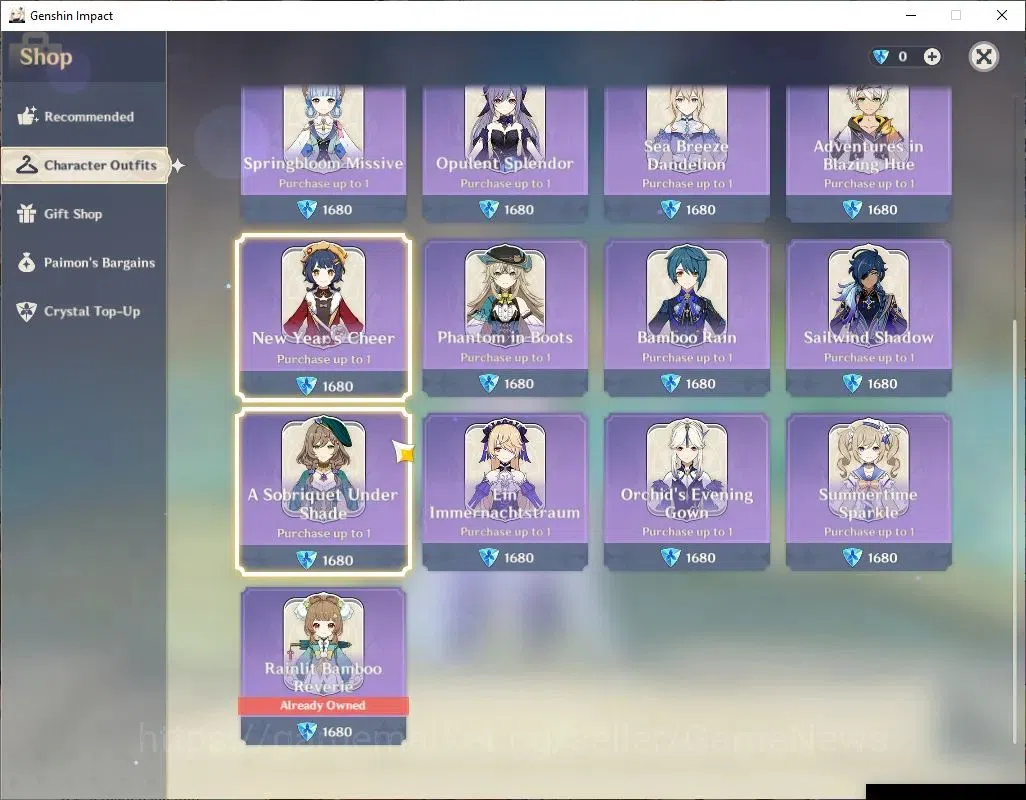Click 1680 price of New Year's Cheer
The image size is (1026, 800).
click(337, 387)
